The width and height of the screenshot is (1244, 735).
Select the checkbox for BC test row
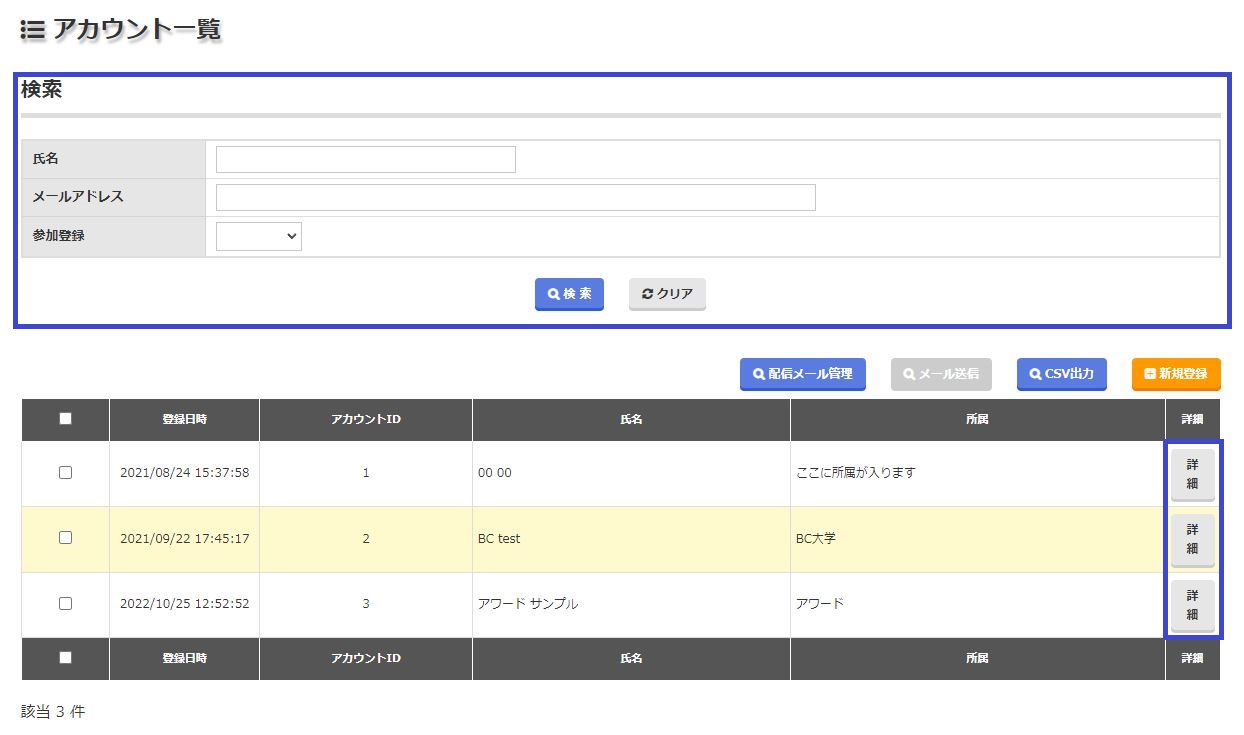66,538
